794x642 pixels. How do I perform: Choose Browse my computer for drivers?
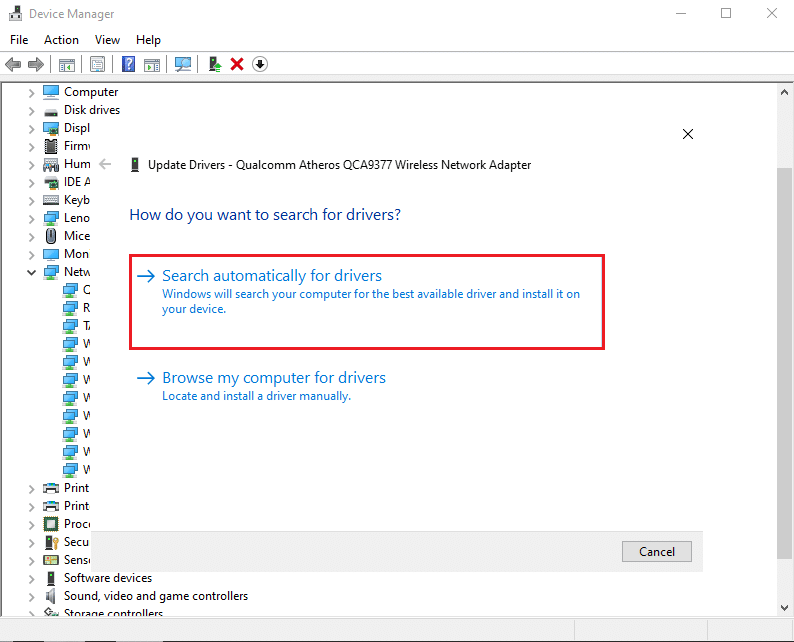coord(273,378)
